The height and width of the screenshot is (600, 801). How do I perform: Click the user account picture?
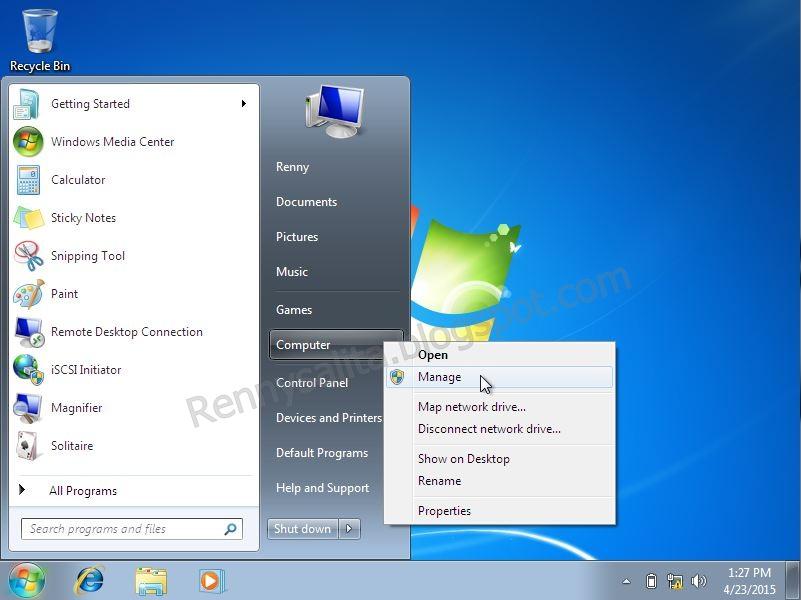point(335,111)
